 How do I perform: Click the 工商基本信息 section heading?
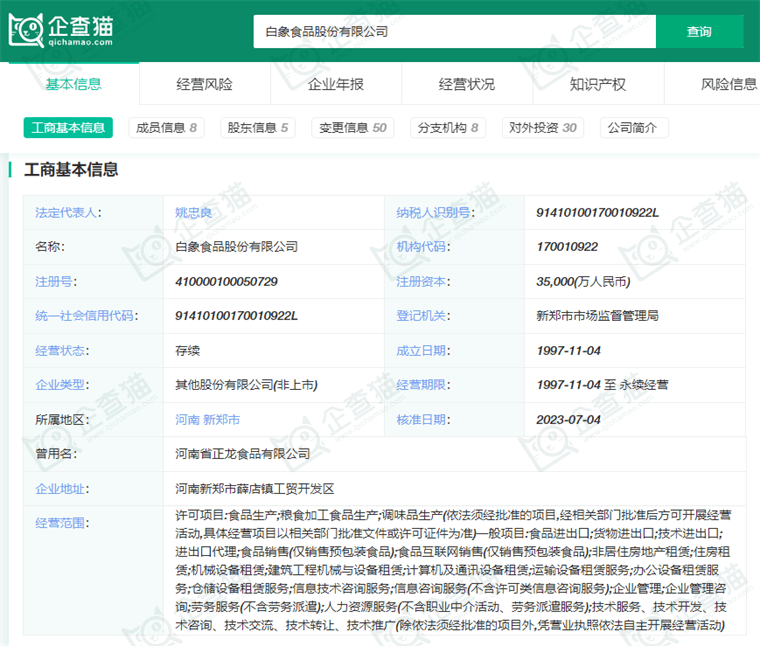click(x=71, y=170)
